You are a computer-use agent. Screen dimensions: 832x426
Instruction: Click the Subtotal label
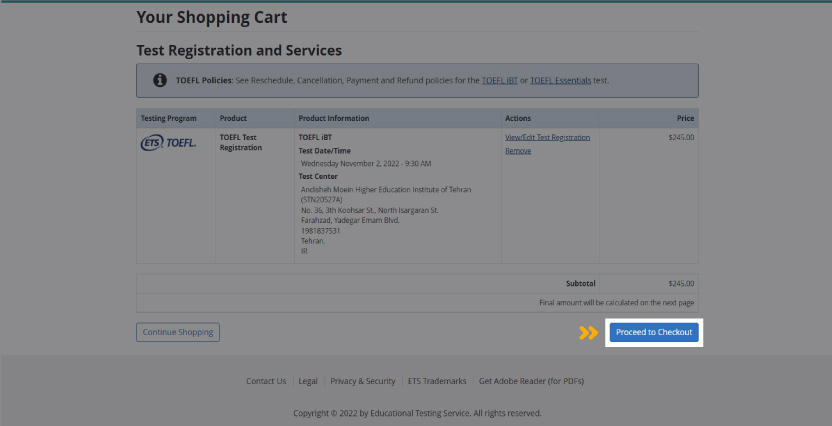pos(580,284)
